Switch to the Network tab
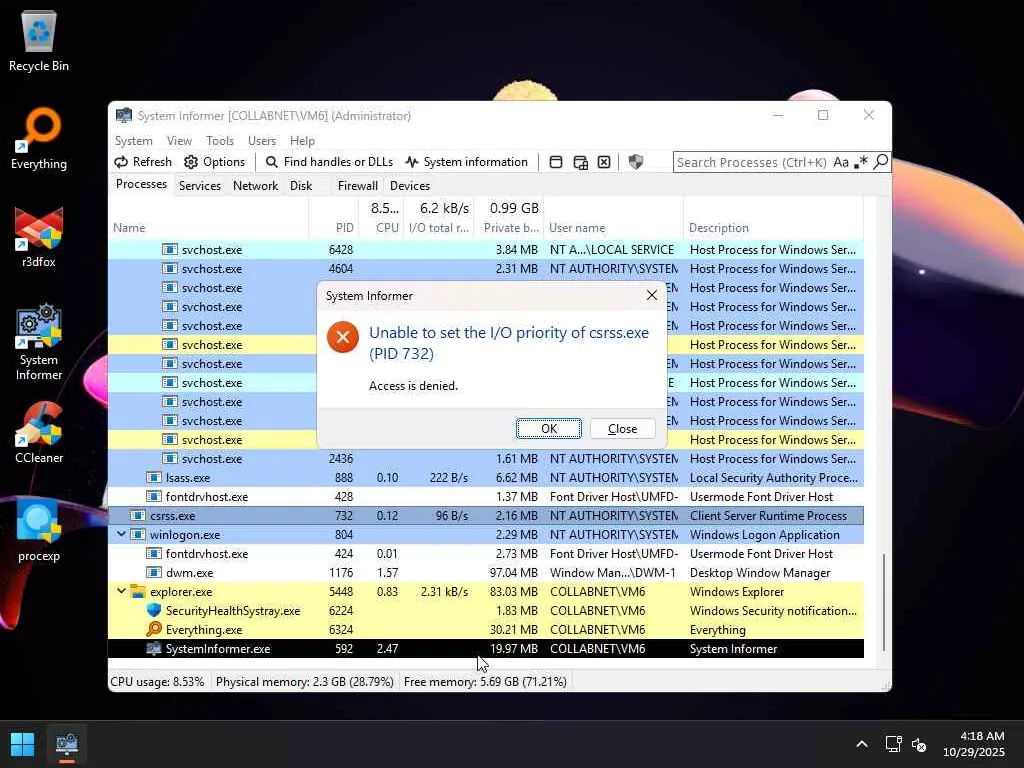 click(x=255, y=185)
